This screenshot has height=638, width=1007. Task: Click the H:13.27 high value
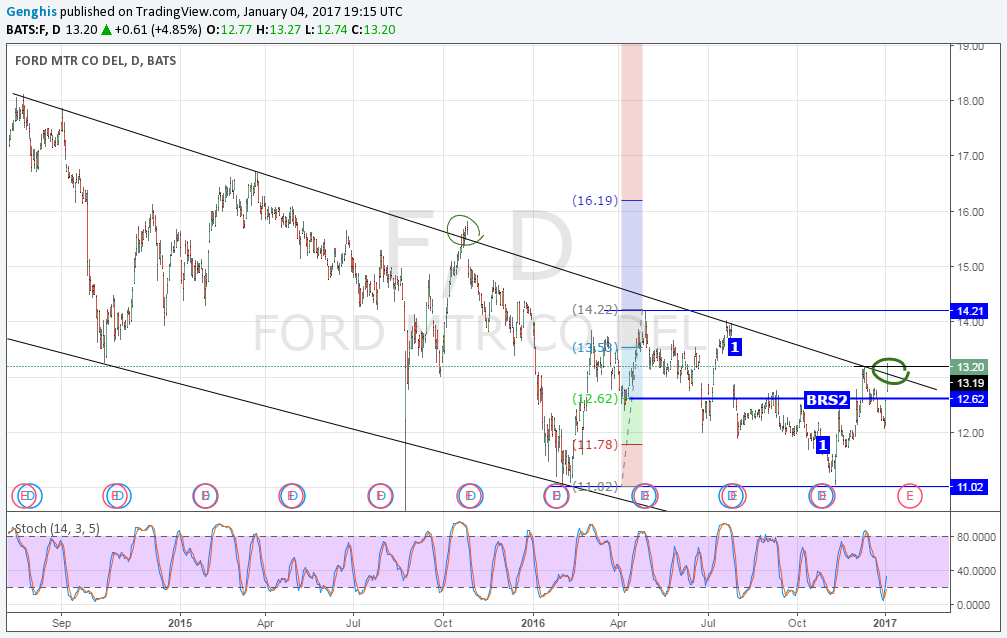click(x=278, y=30)
